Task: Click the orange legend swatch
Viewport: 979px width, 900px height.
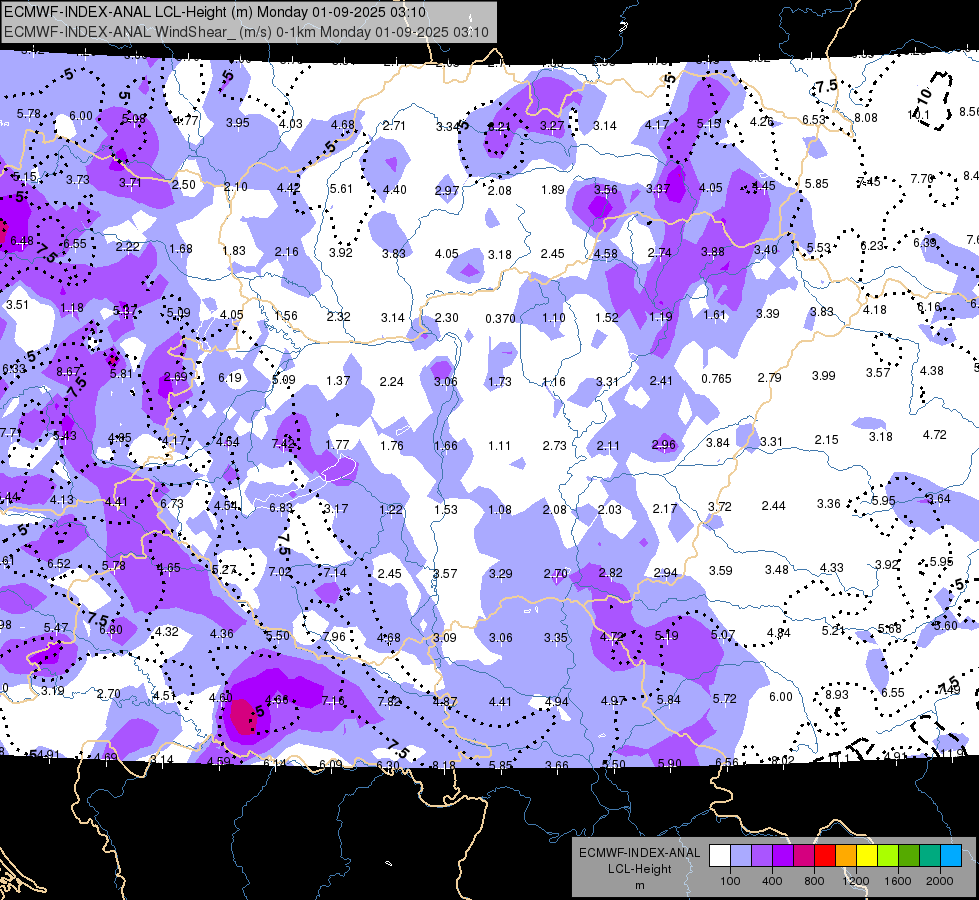Action: (x=846, y=856)
